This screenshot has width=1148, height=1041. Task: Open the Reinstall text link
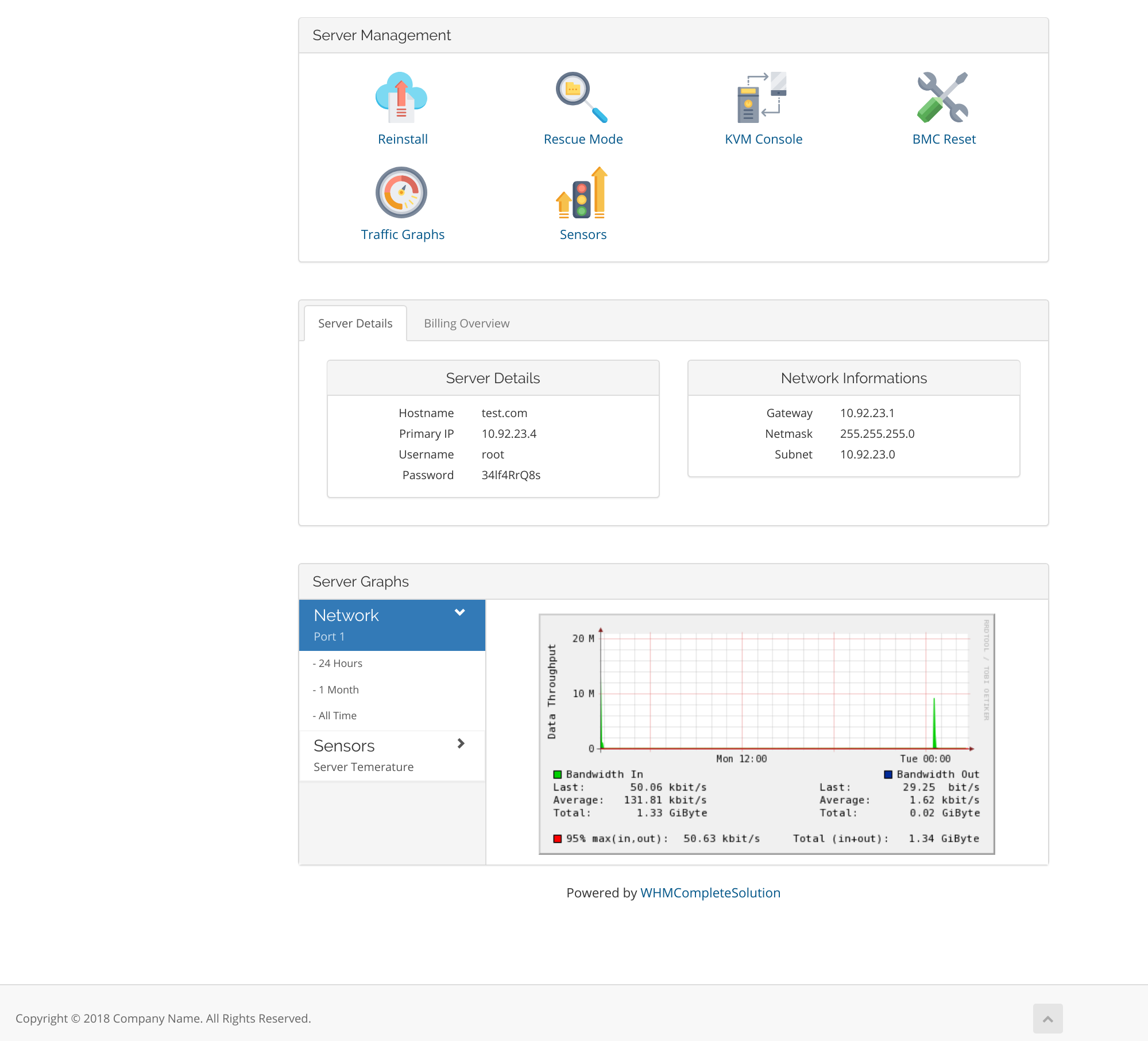403,139
